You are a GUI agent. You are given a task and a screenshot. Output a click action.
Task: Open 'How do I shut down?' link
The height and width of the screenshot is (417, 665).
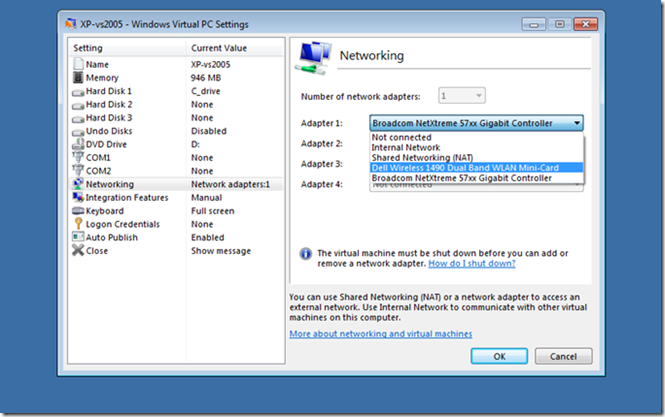tap(472, 264)
